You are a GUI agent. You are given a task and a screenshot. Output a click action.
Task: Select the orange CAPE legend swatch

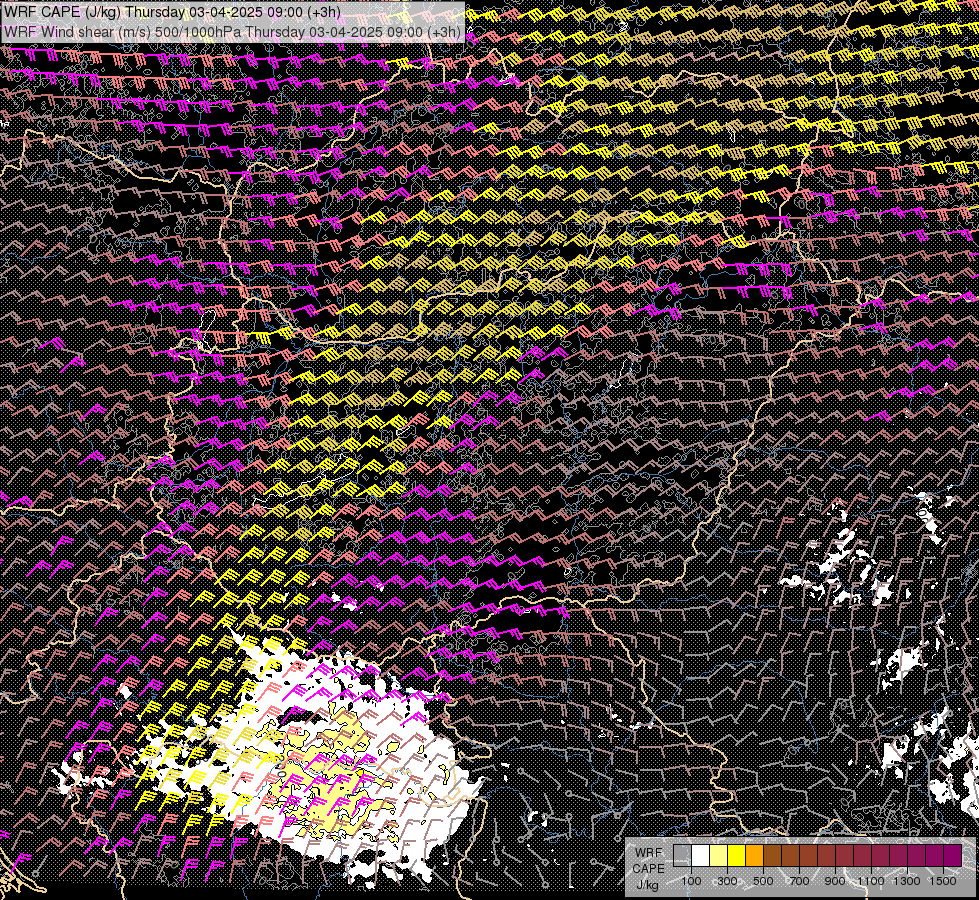click(x=754, y=855)
